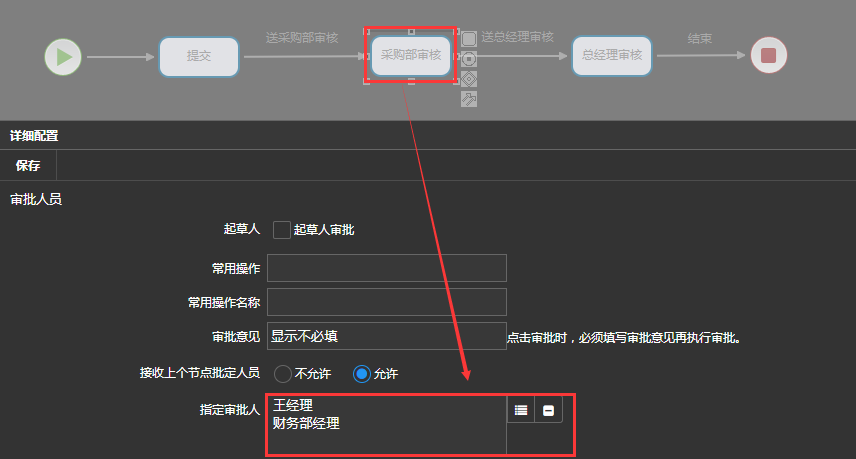
Task: Click the diamond gateway quick-add icon
Action: click(469, 78)
